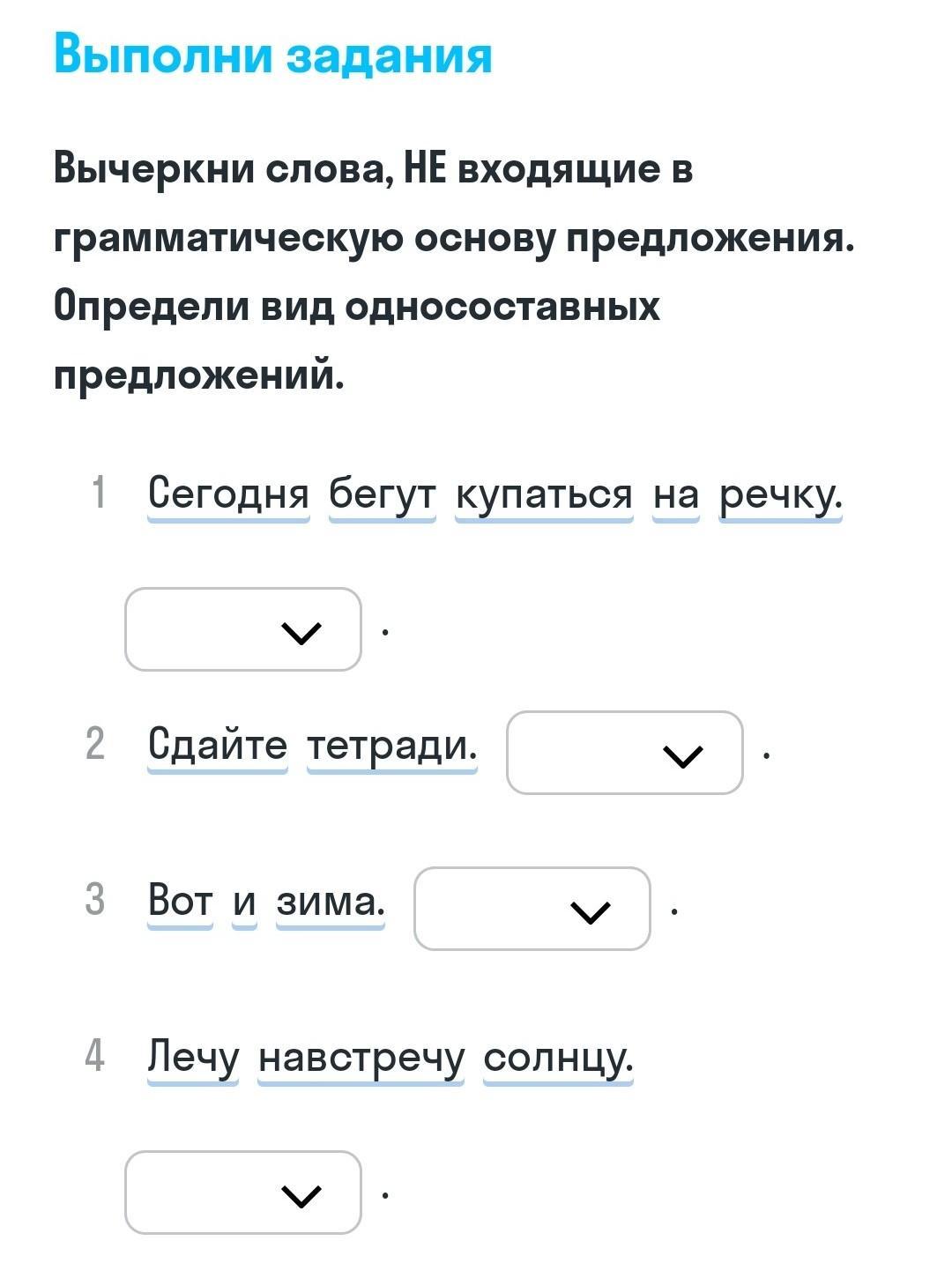This screenshot has width=952, height=1278.
Task: Click the word 'Сдайте'
Action: [x=218, y=745]
